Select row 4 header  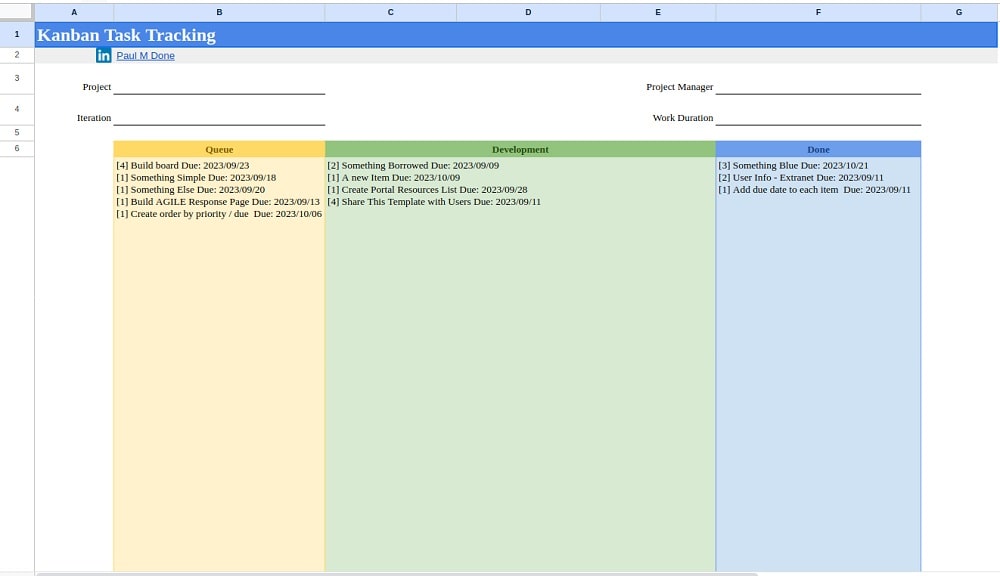pos(17,109)
